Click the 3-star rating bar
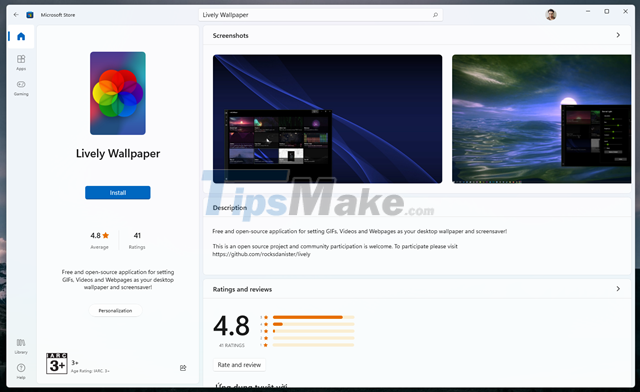 [313, 331]
